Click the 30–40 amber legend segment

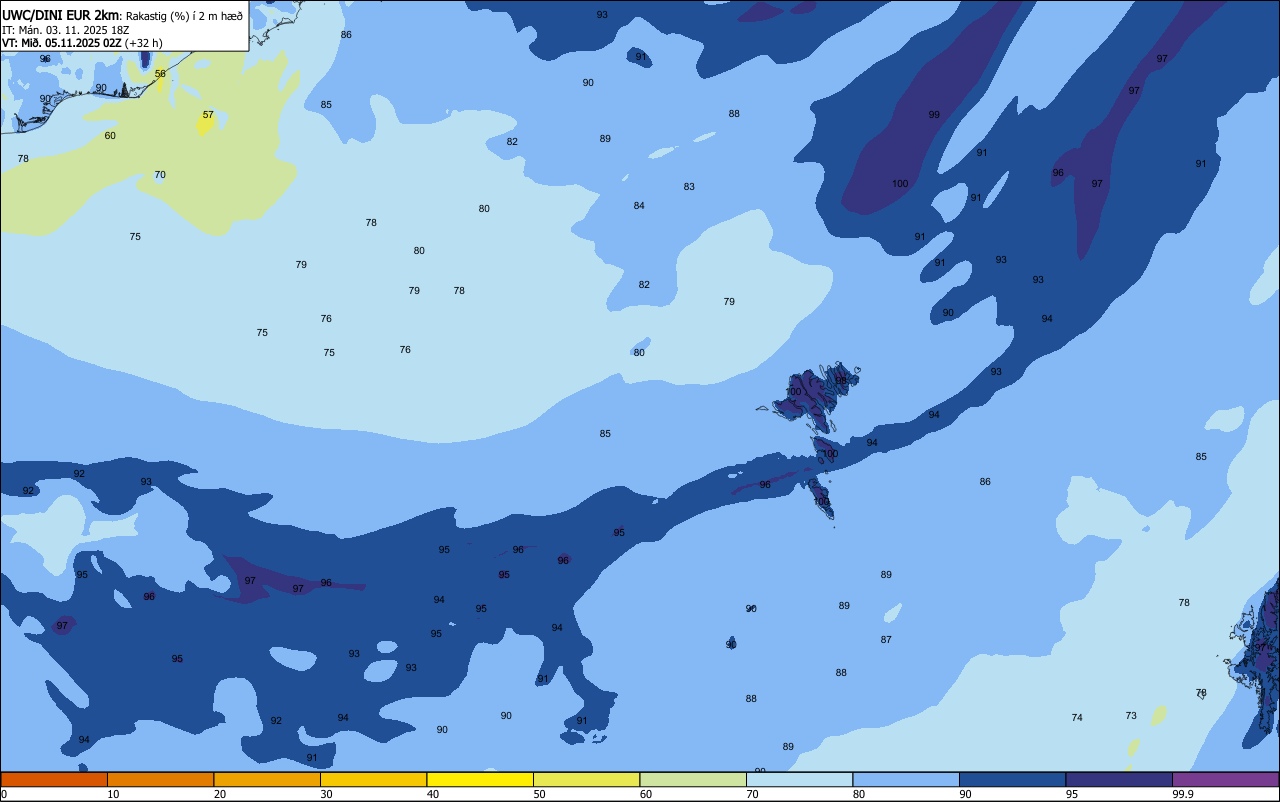373,780
